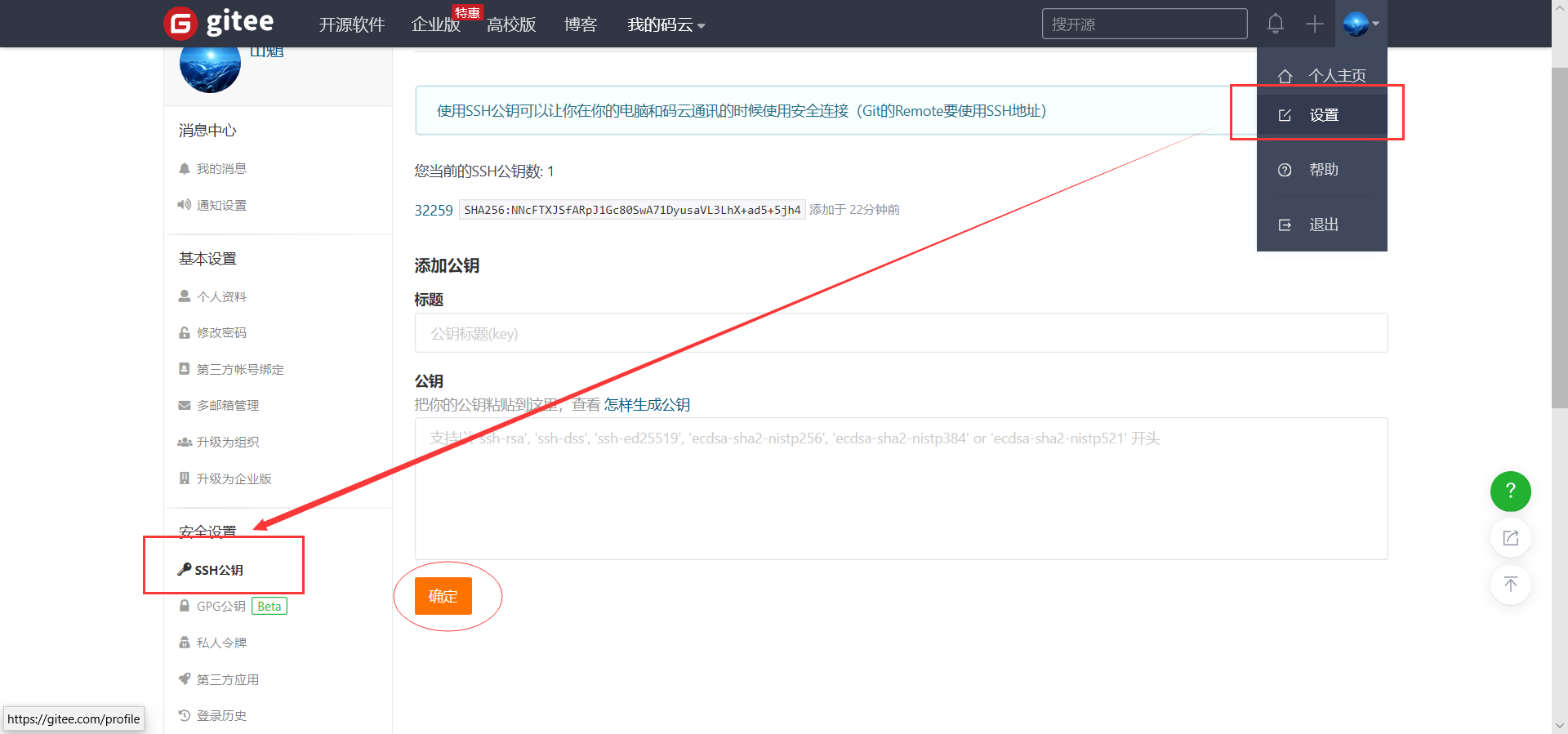The height and width of the screenshot is (734, 1568).
Task: Open GPG公钥 Beta page
Action: tap(233, 606)
